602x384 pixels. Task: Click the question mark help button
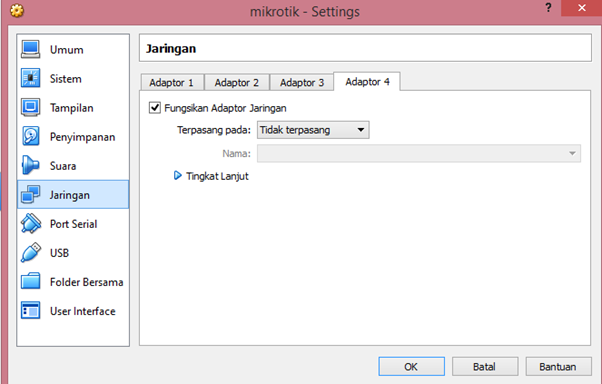548,8
